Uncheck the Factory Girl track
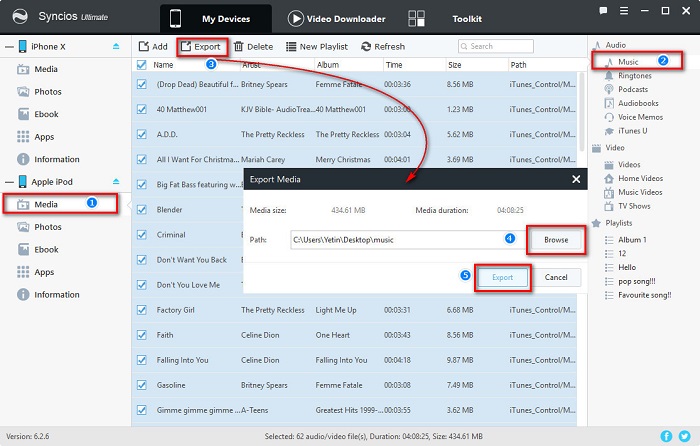Screen dimensions: 700x446 (142, 309)
